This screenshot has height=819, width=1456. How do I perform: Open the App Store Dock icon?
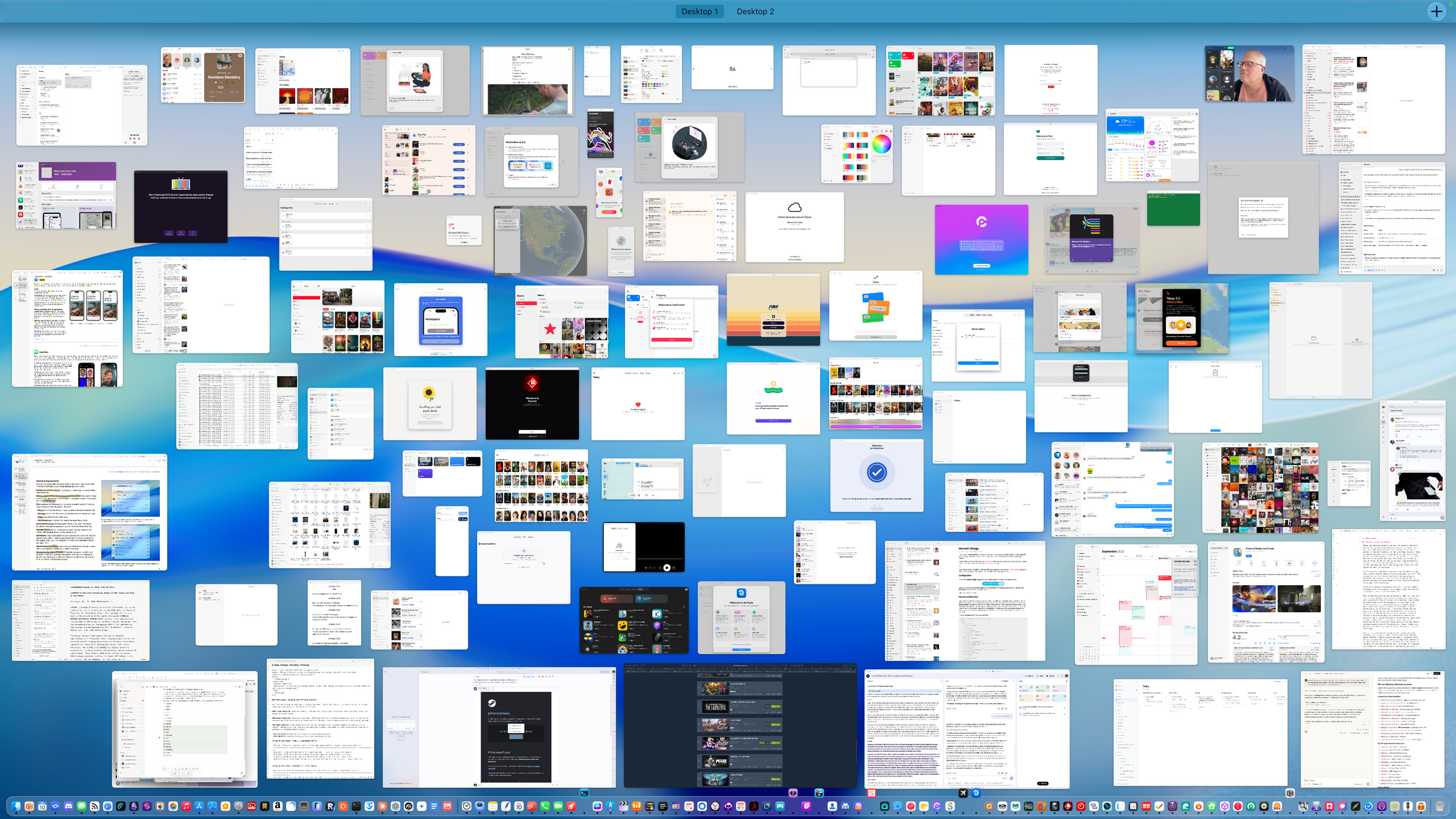coord(199,806)
